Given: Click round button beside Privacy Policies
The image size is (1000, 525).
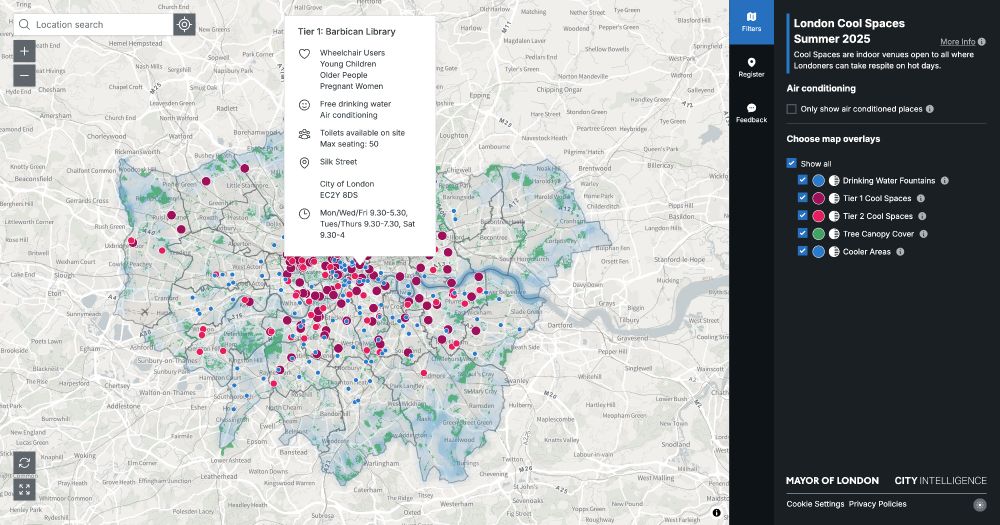Looking at the screenshot, I should [x=980, y=505].
